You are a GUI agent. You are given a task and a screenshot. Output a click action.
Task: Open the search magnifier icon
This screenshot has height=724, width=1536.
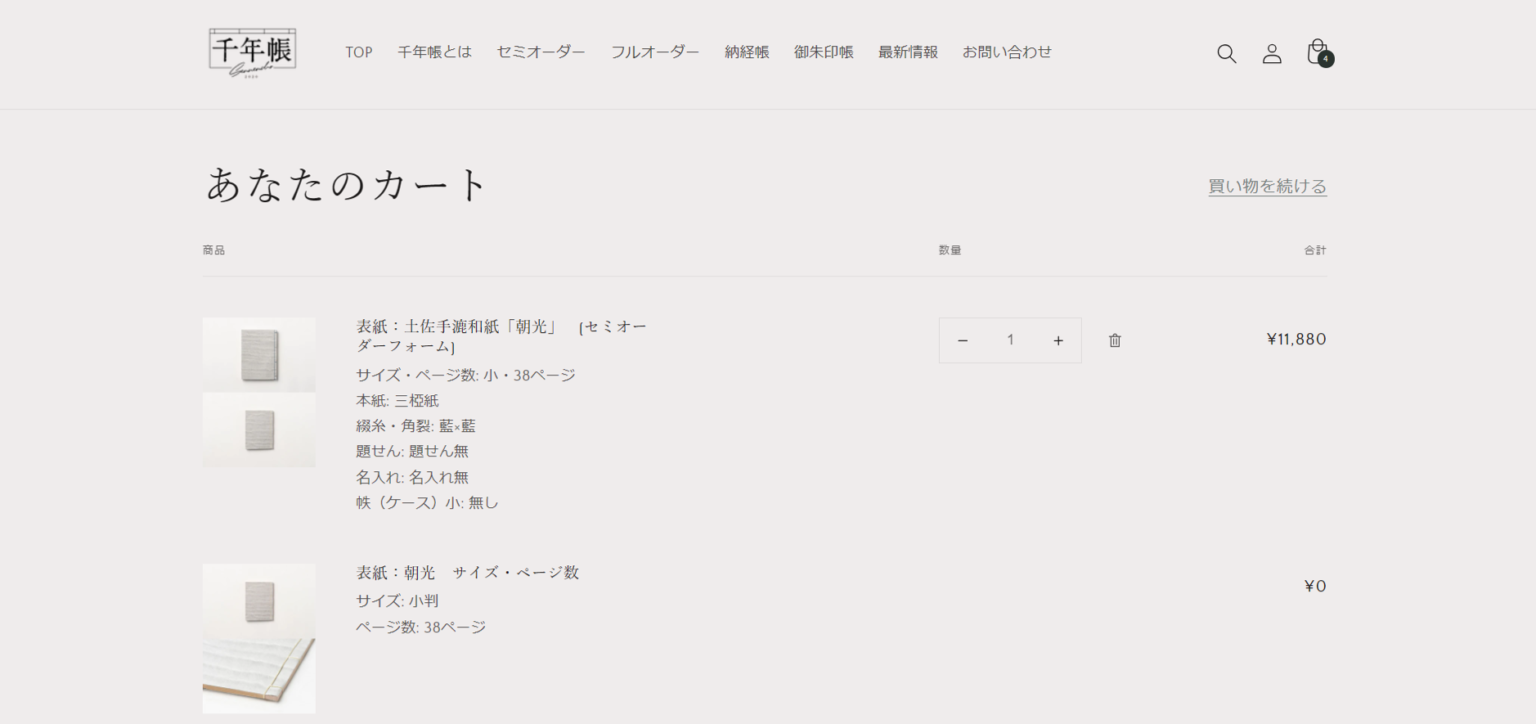click(x=1226, y=54)
